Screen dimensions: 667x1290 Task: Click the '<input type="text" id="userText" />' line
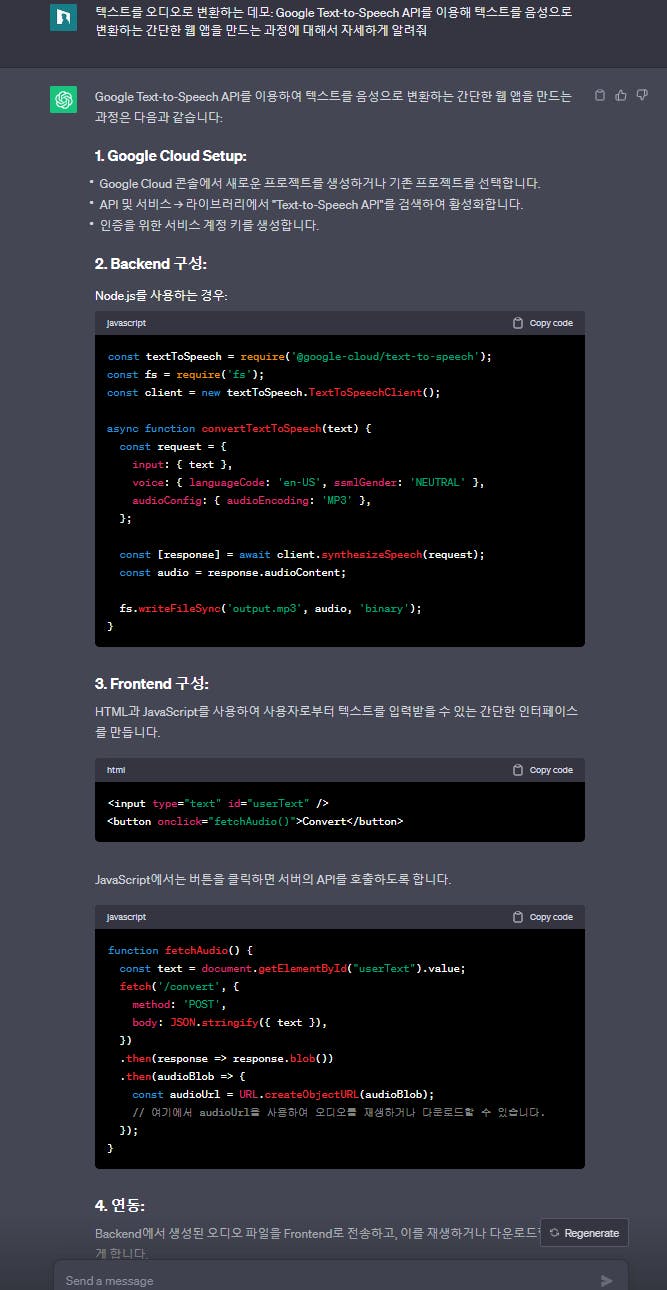point(218,803)
